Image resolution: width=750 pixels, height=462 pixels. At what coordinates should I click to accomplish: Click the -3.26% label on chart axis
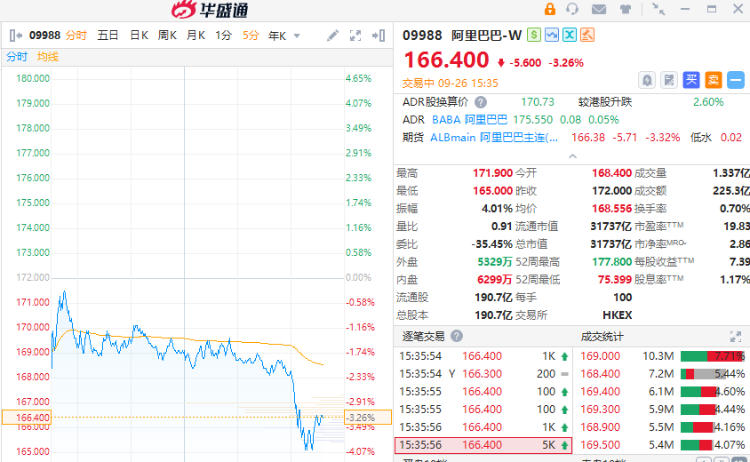click(x=367, y=418)
